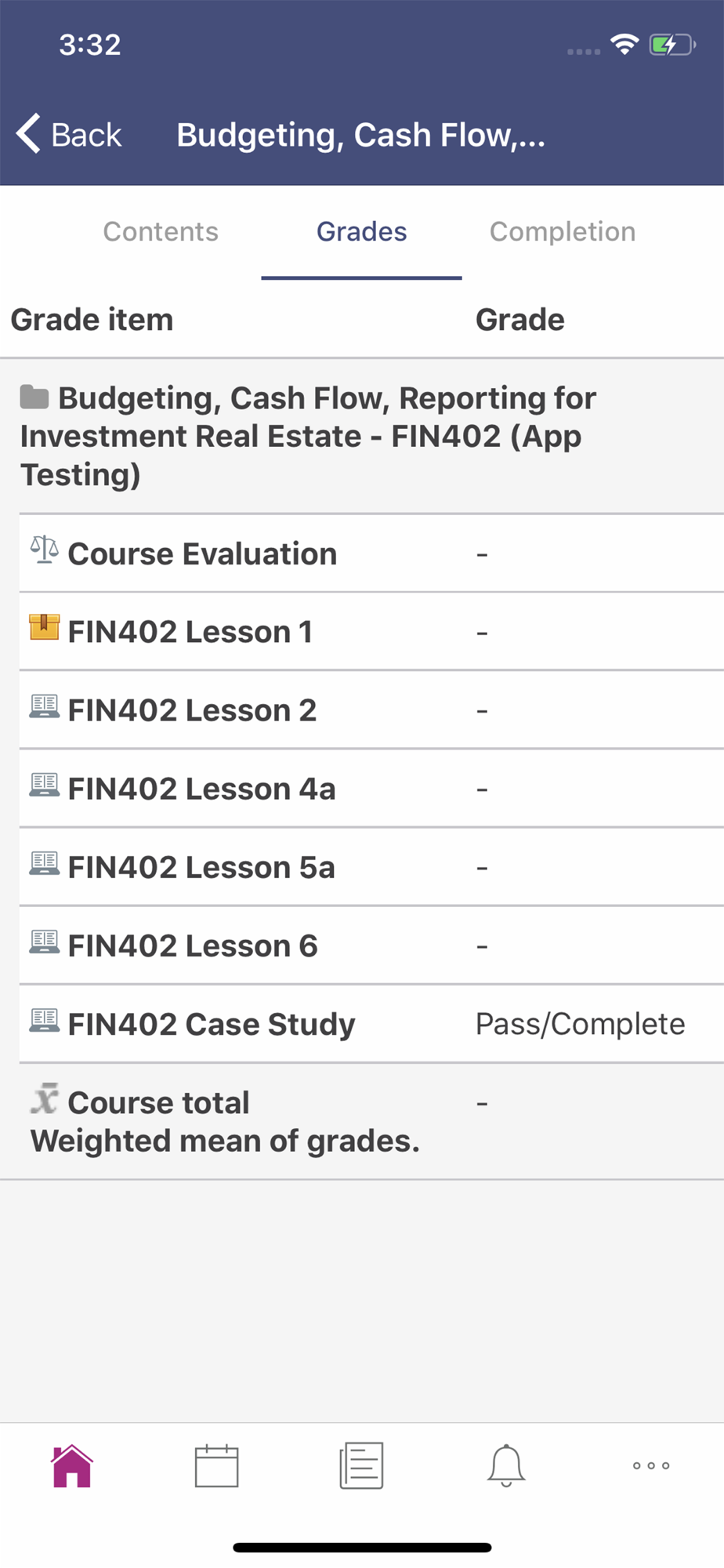Select the Grades tab
This screenshot has width=724, height=1568.
361,232
